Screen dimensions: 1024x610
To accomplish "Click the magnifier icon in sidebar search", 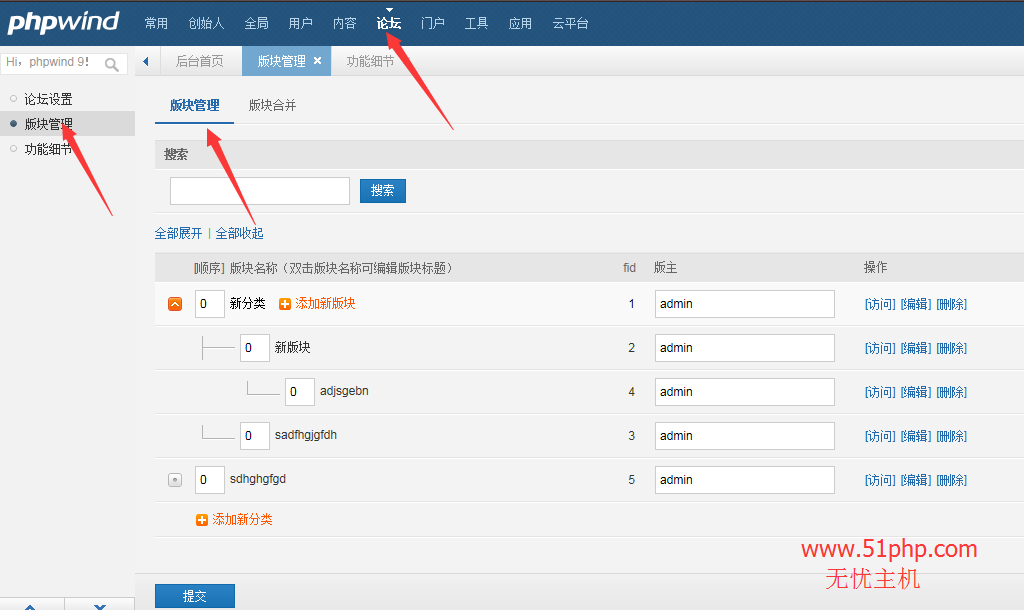I will point(112,65).
